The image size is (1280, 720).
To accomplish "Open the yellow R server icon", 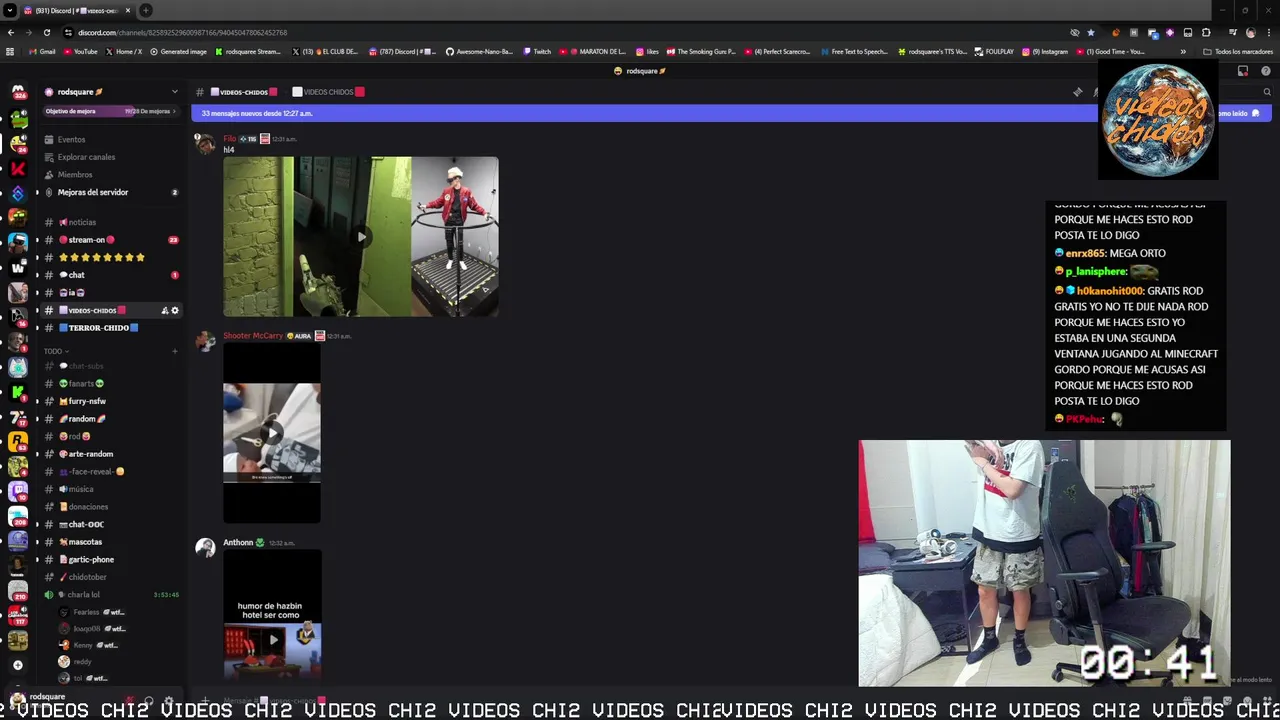I will point(18,440).
